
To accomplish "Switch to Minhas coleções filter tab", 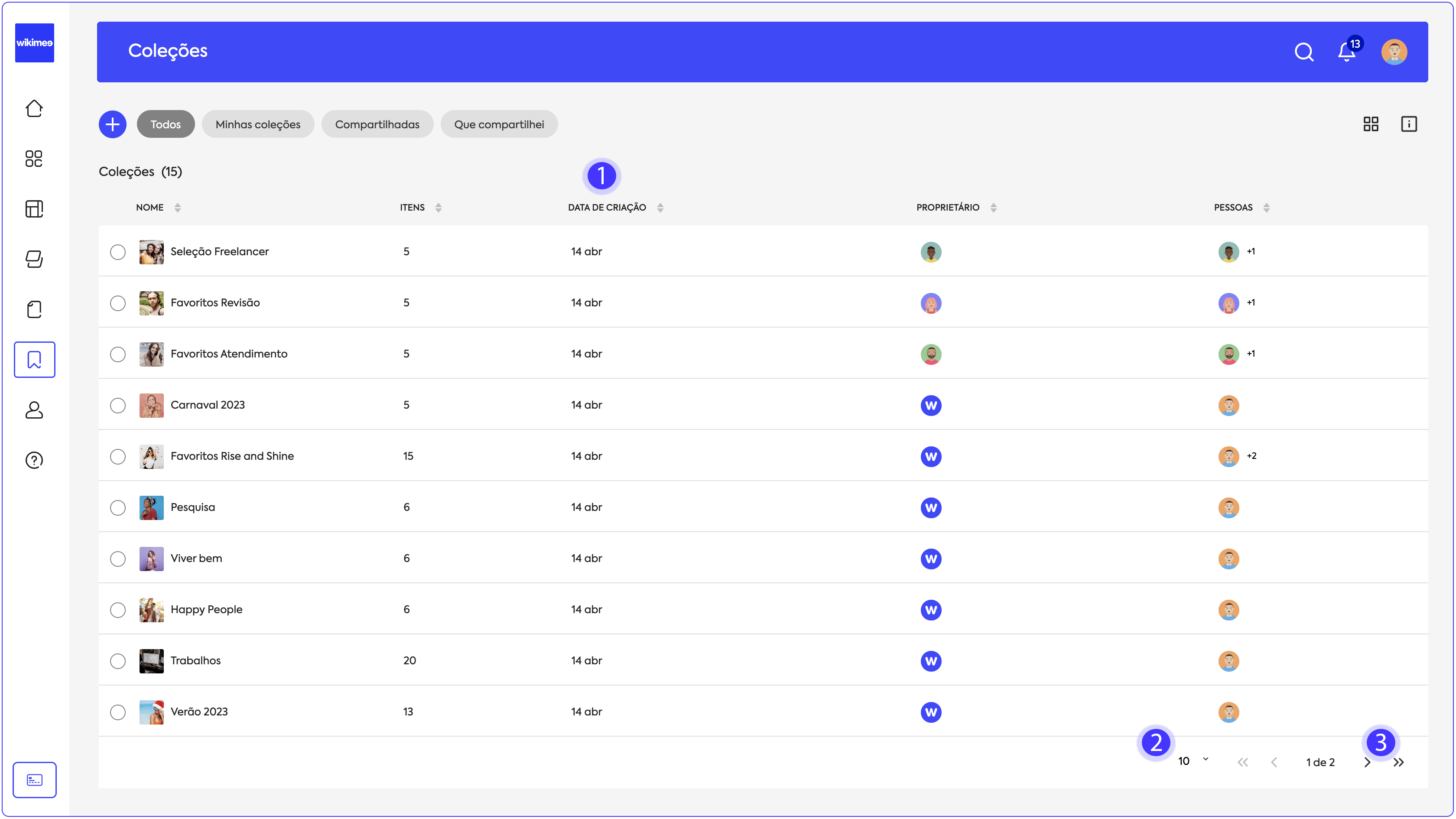I will [258, 124].
